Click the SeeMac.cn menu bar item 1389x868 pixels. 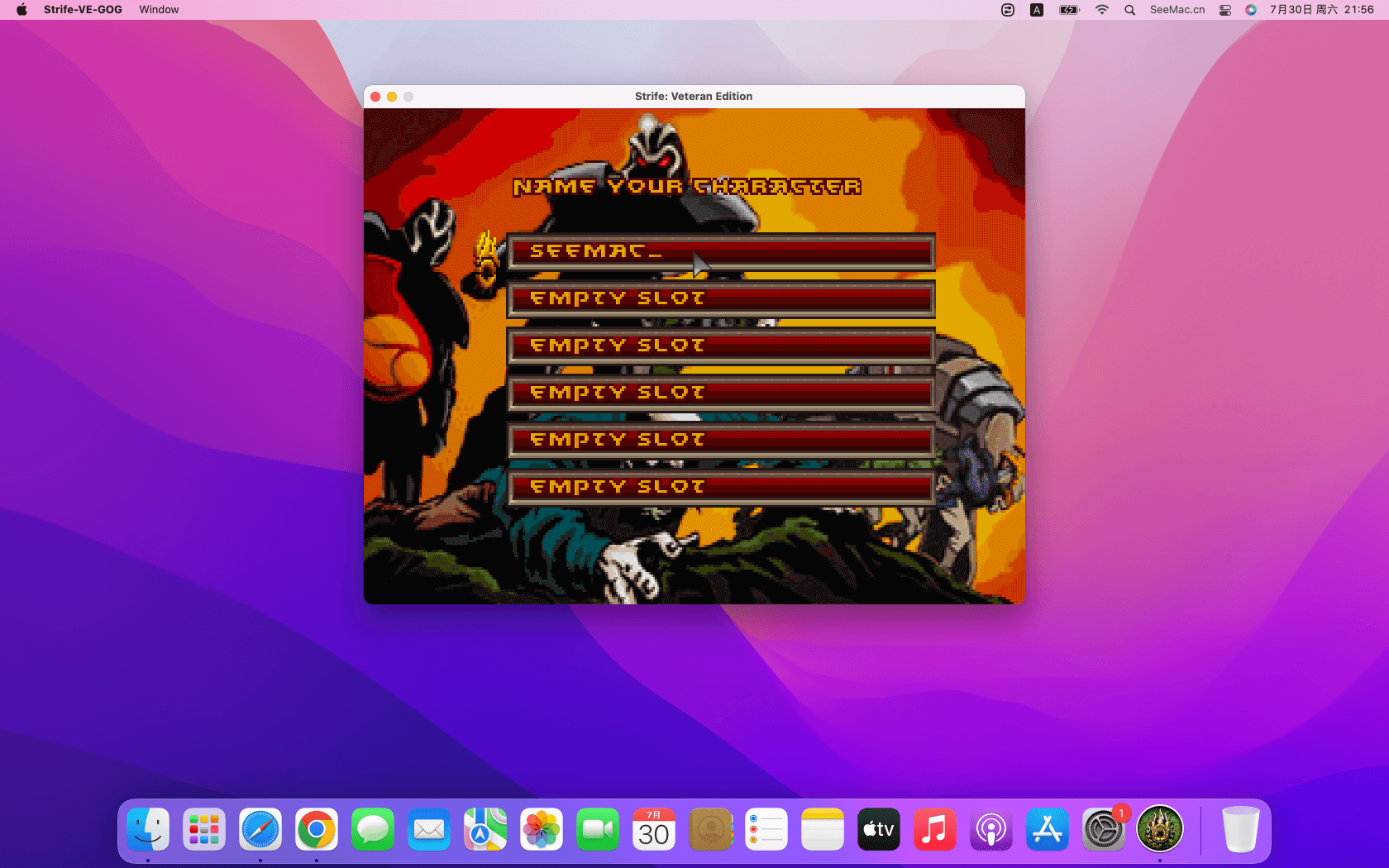1177,10
